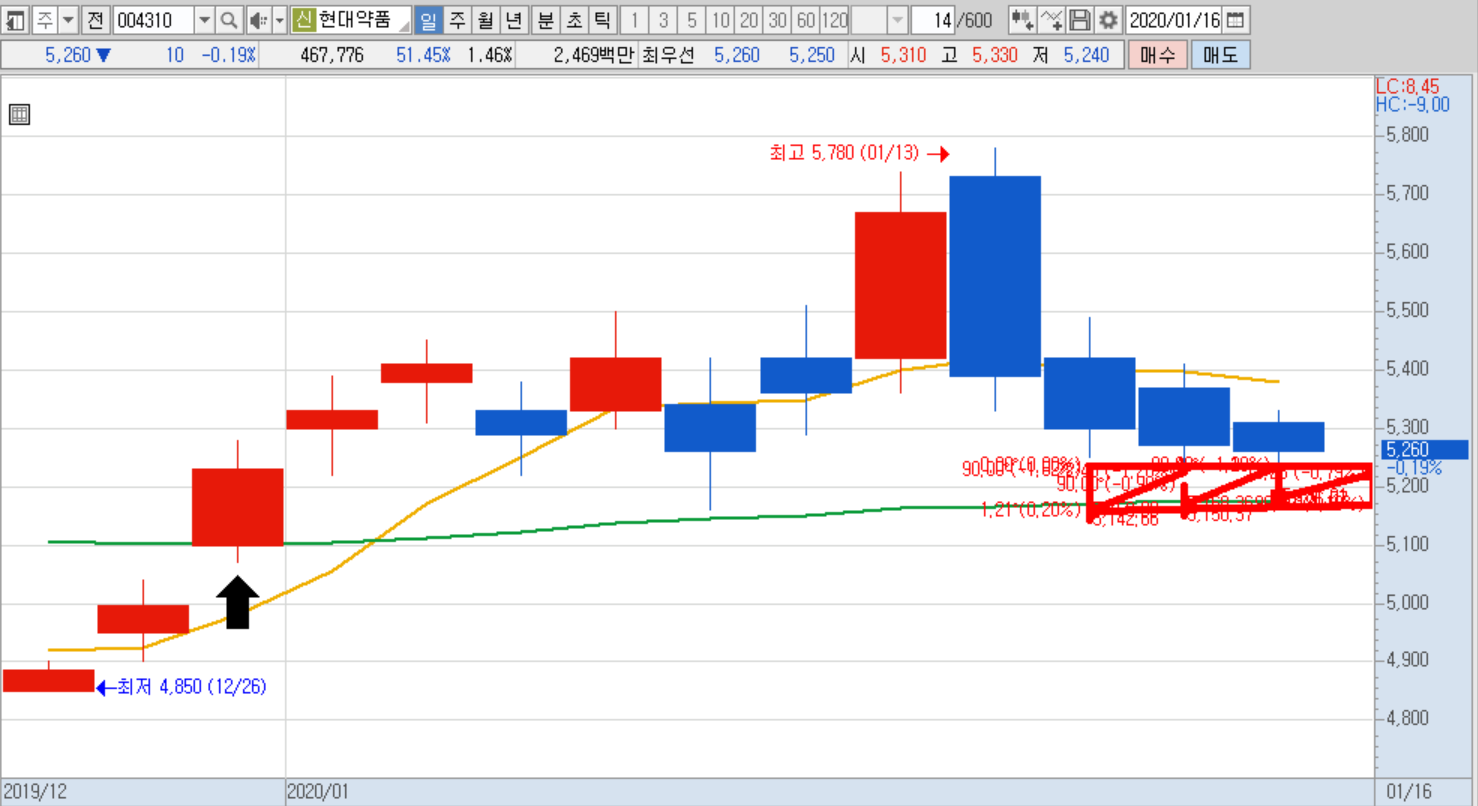
Task: Click the large blue 01/13 candle body
Action: (x=995, y=276)
